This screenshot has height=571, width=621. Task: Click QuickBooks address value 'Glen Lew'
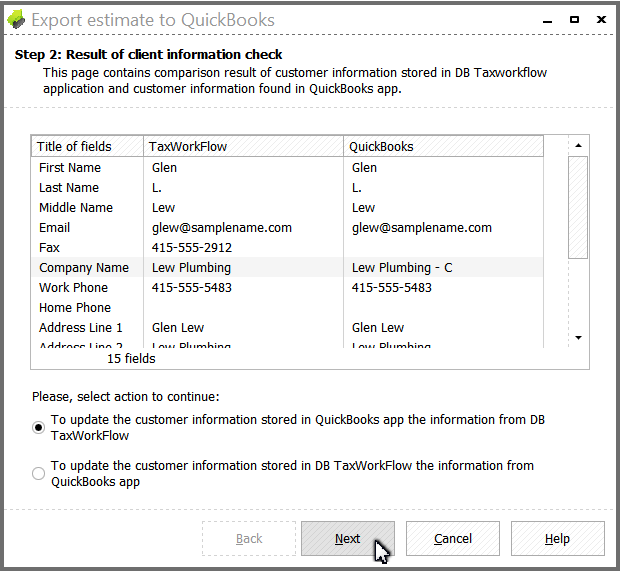(x=378, y=327)
